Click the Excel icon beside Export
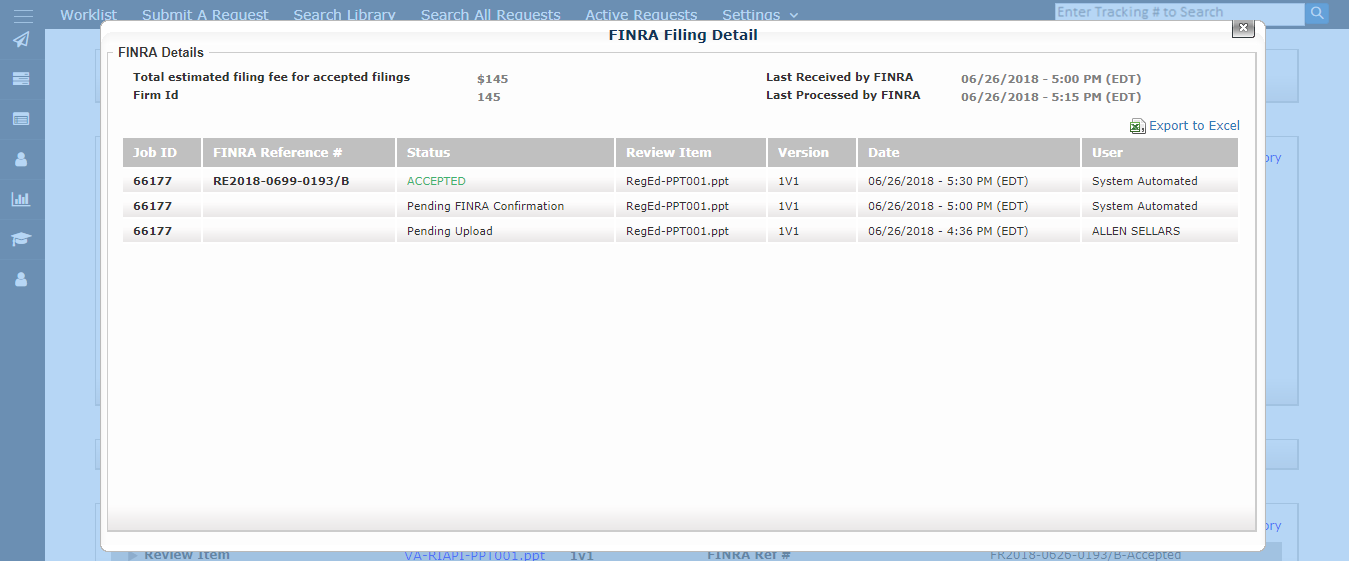This screenshot has height=561, width=1349. [1137, 126]
